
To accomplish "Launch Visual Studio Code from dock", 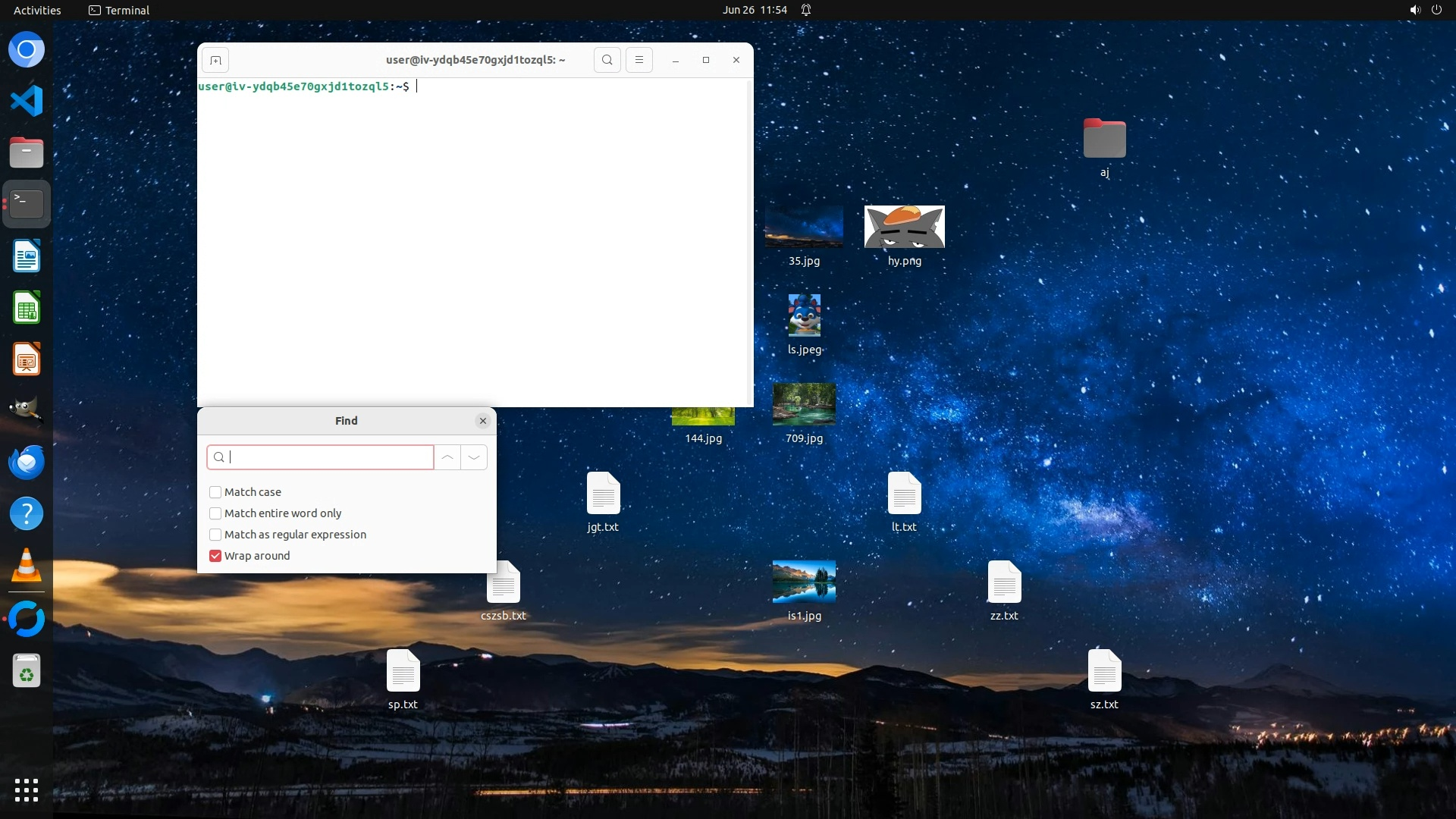I will pos(27,101).
